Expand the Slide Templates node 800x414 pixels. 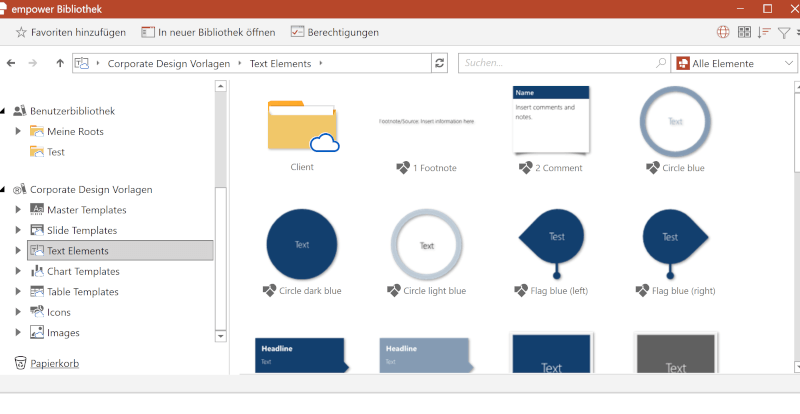(18, 230)
